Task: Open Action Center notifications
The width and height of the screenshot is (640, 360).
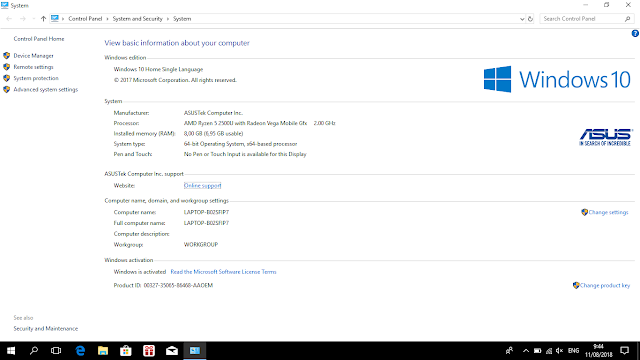Action: pyautogui.click(x=624, y=351)
